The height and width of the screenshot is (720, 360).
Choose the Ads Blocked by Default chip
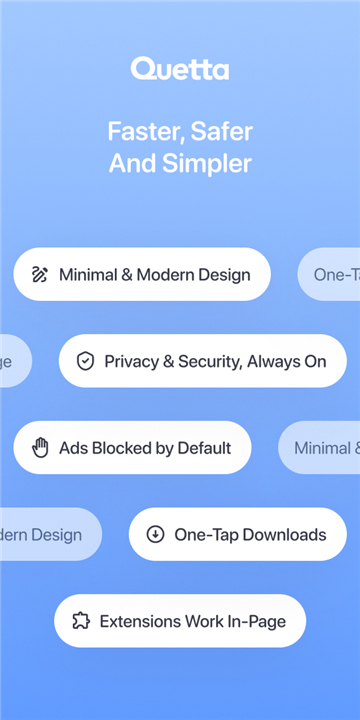click(x=132, y=448)
